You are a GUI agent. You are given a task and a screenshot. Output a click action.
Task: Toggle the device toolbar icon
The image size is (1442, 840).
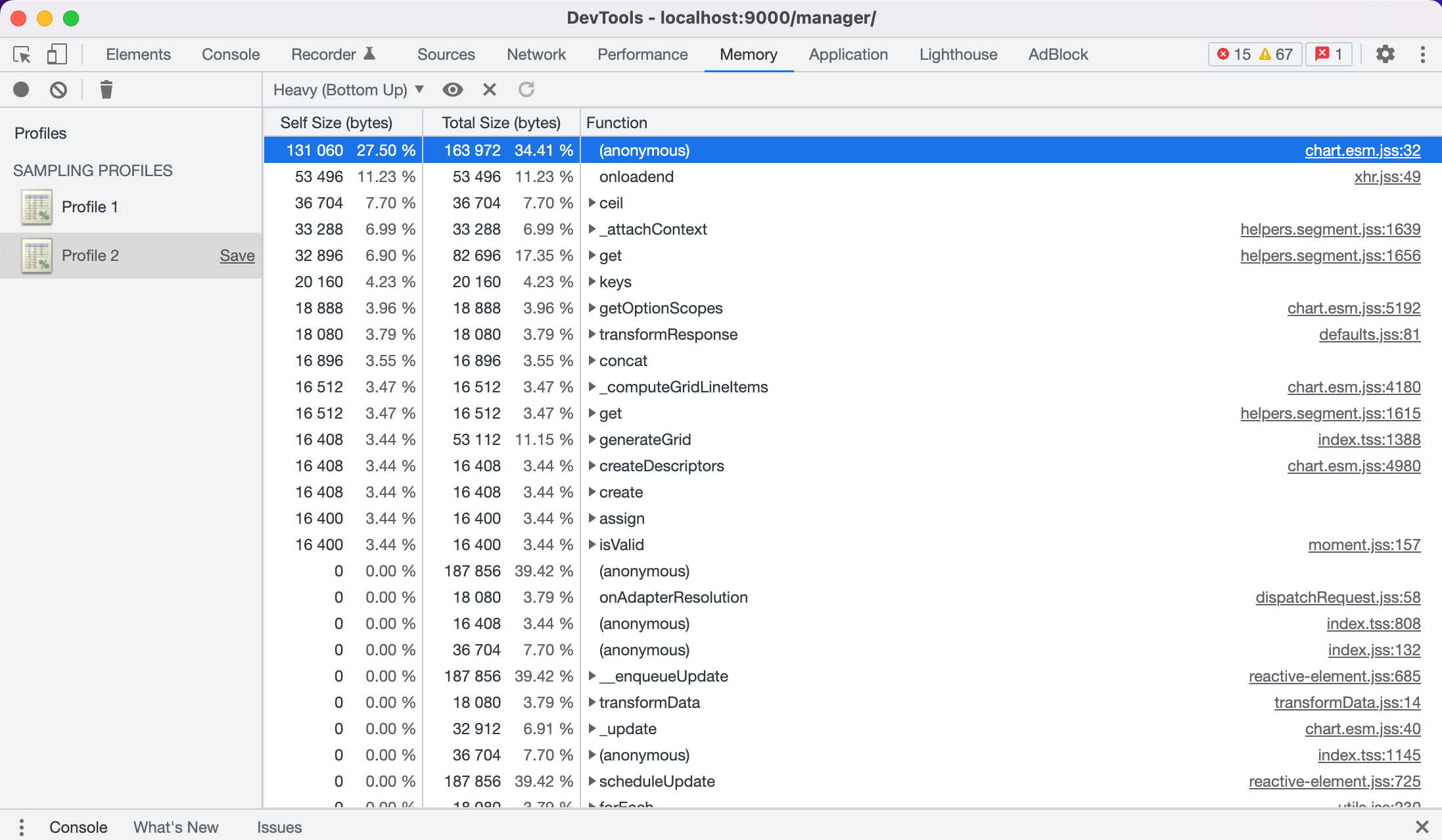(x=57, y=54)
